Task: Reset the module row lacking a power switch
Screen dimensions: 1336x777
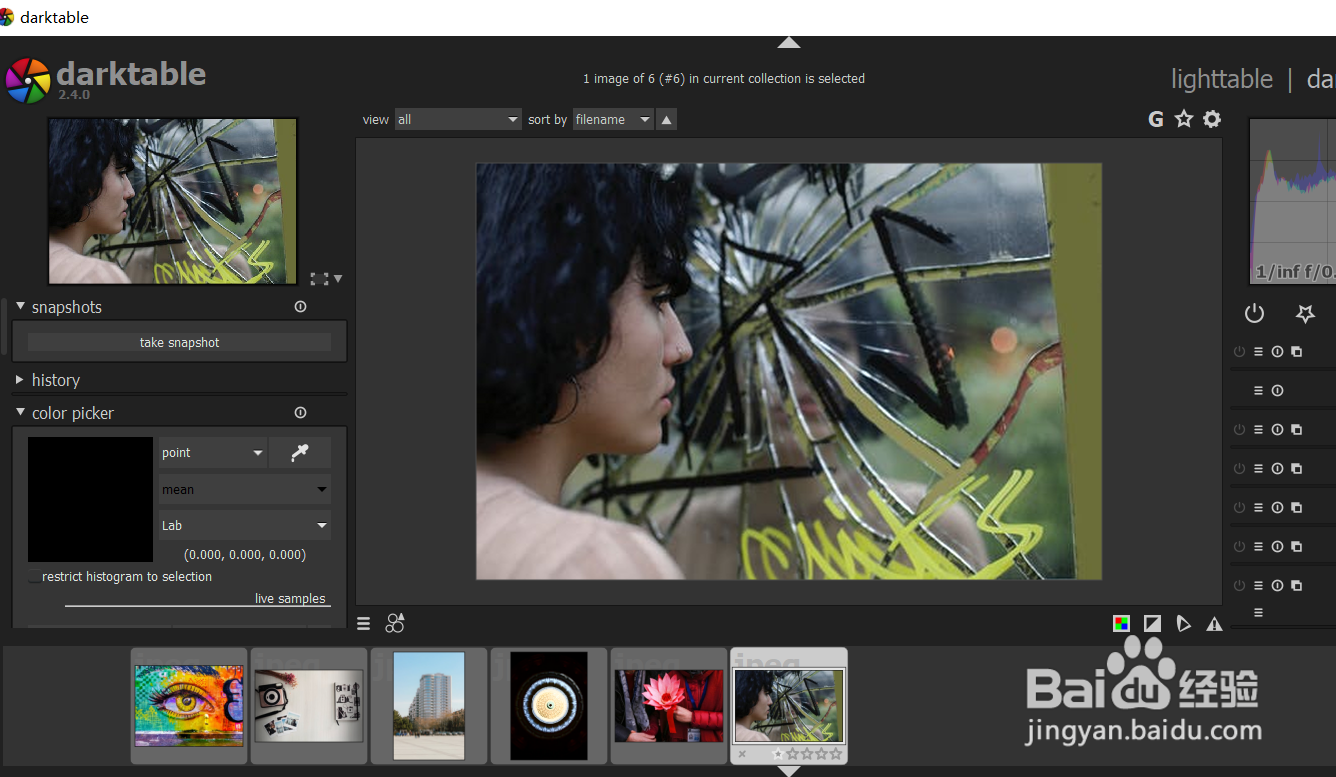Action: [x=1277, y=391]
